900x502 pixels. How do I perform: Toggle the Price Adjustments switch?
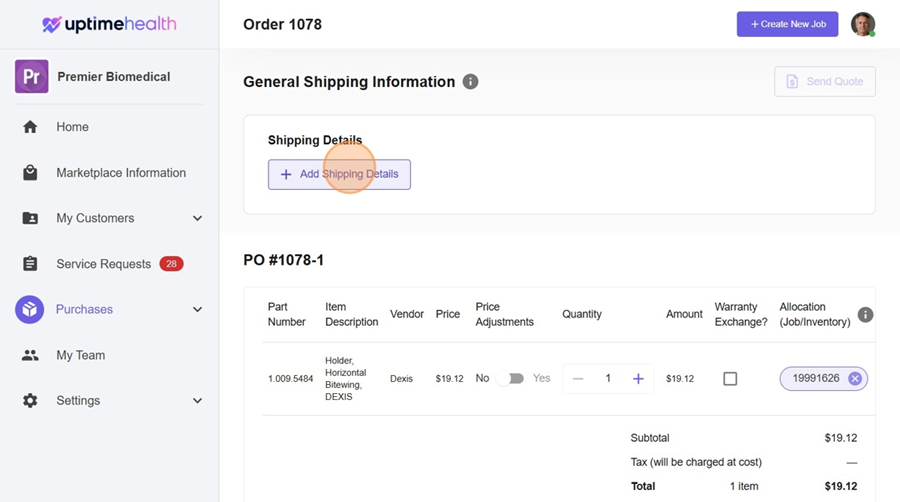coord(510,379)
